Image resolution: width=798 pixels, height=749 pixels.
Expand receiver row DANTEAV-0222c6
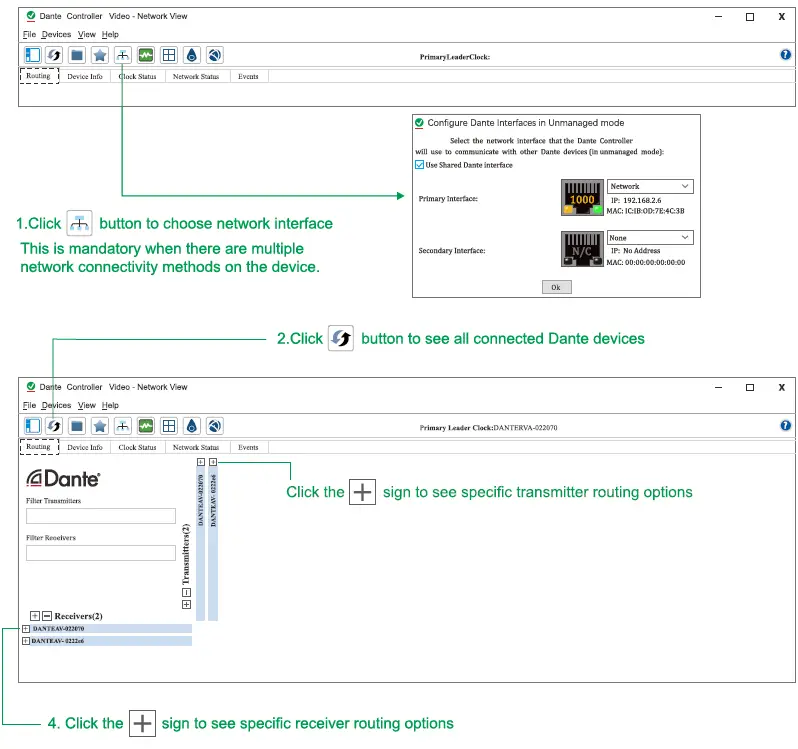click(x=26, y=641)
